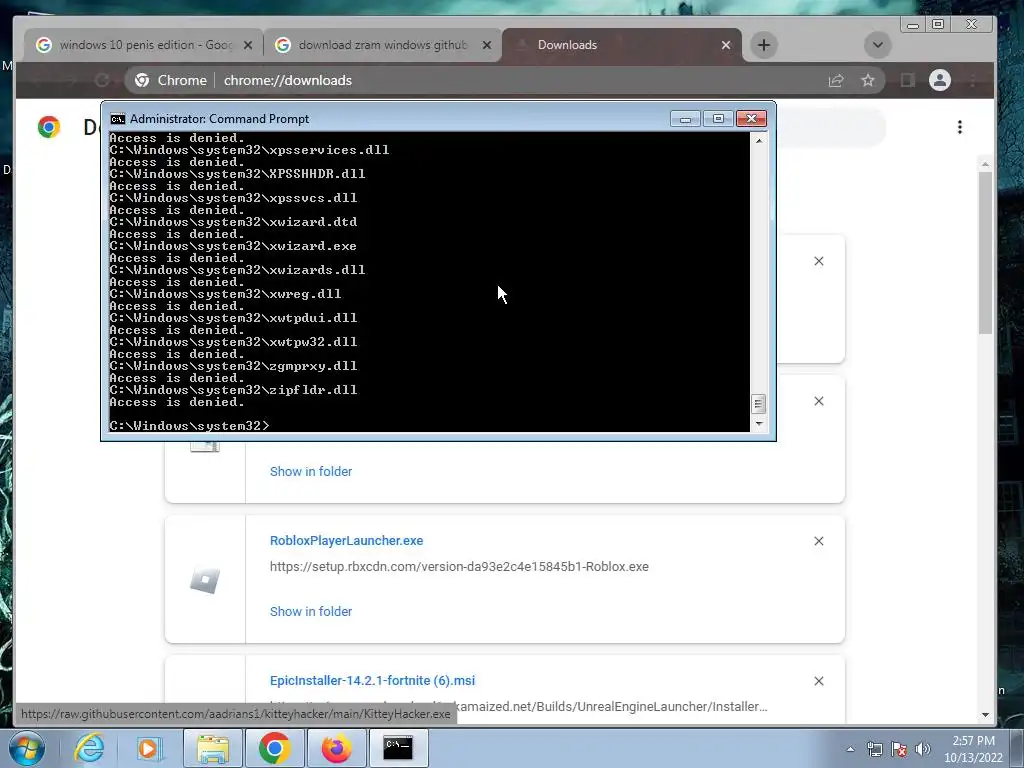Bookmark this page with the star icon
The width and height of the screenshot is (1024, 768).
(x=867, y=80)
